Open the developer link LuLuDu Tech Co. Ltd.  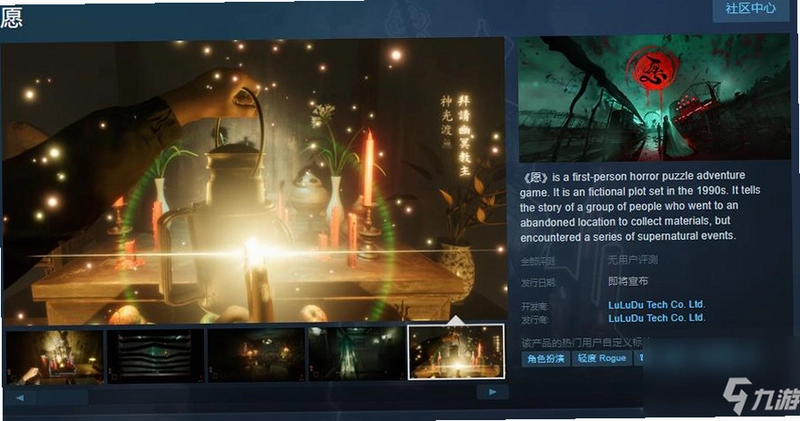[656, 305]
